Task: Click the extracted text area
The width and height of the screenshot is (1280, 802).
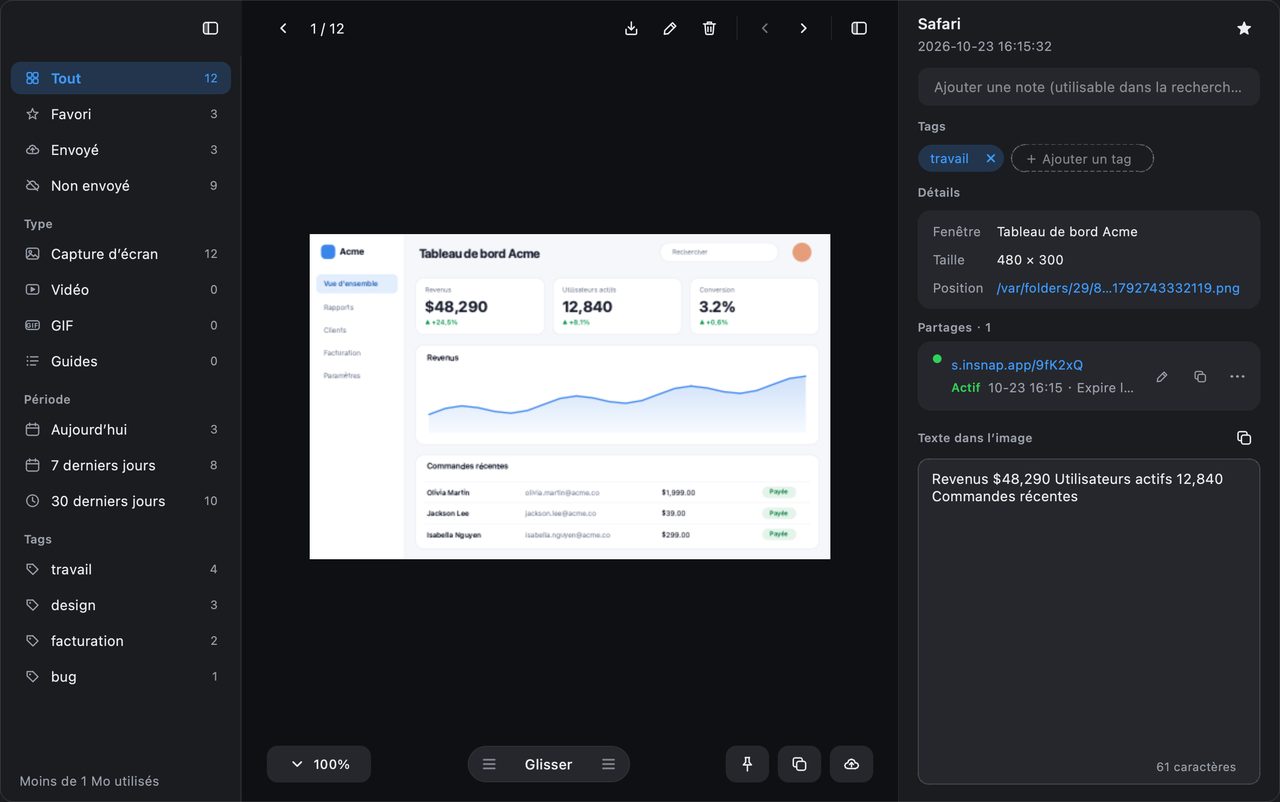Action: 1088,621
